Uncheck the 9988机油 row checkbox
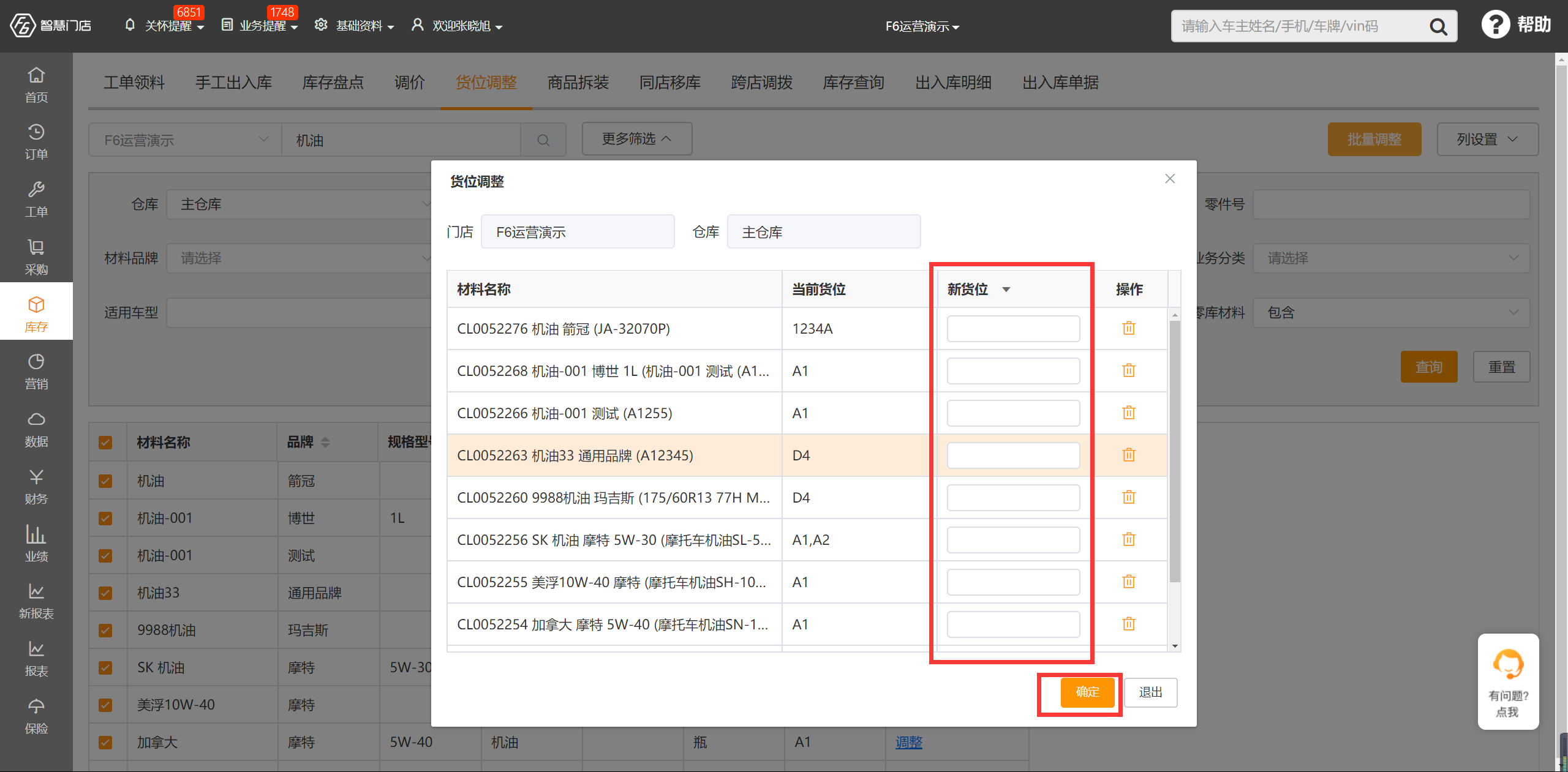 [x=105, y=631]
